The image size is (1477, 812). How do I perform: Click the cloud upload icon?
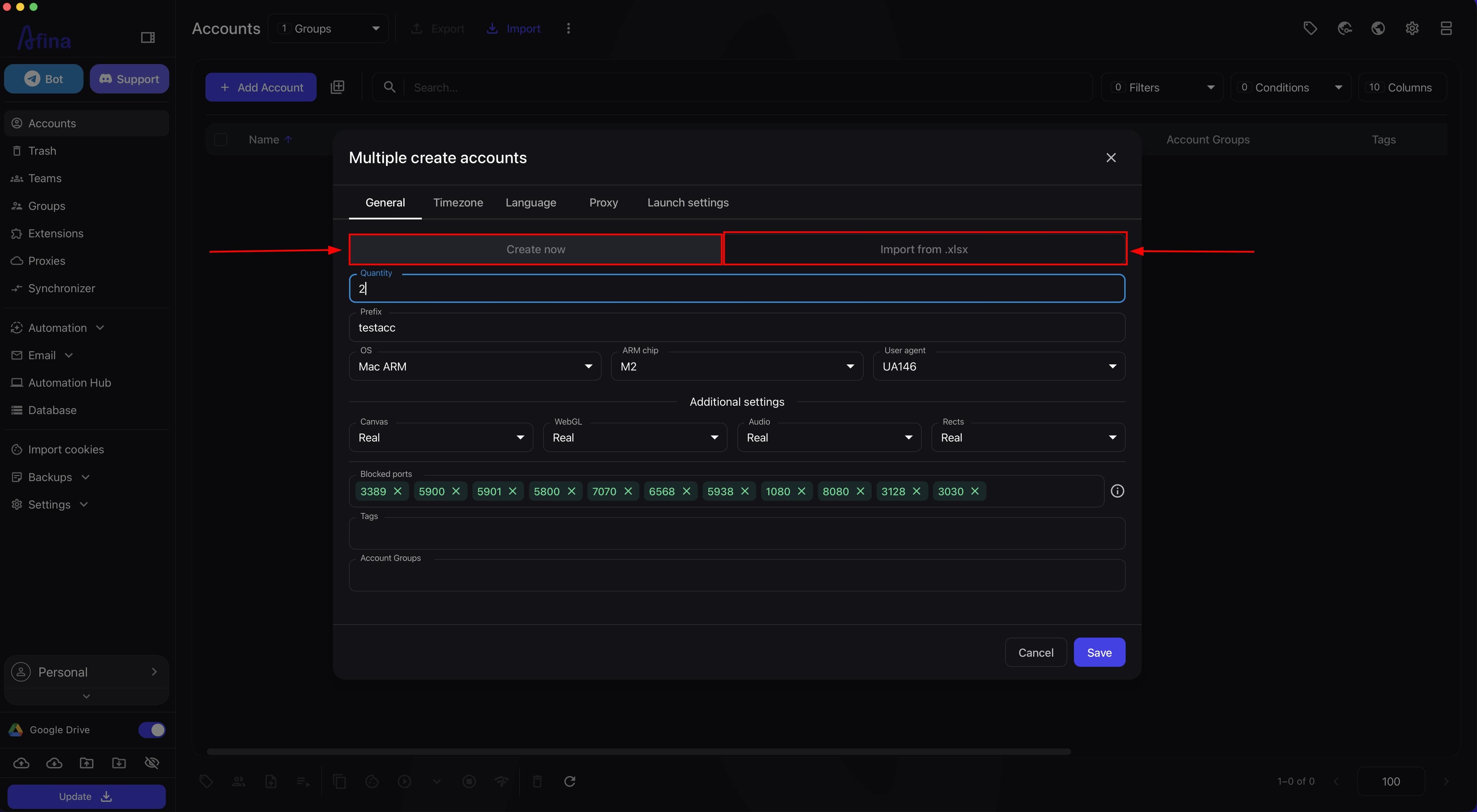(x=21, y=763)
